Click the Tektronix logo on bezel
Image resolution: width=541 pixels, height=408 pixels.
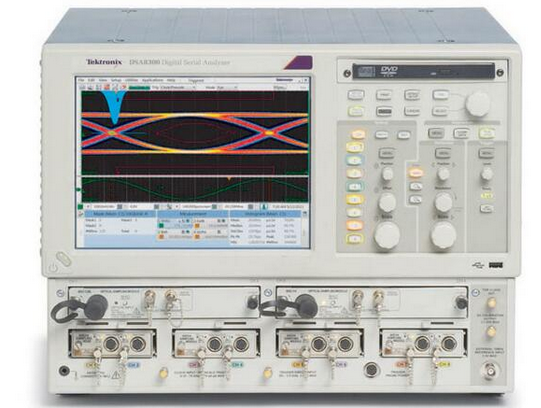pyautogui.click(x=104, y=62)
